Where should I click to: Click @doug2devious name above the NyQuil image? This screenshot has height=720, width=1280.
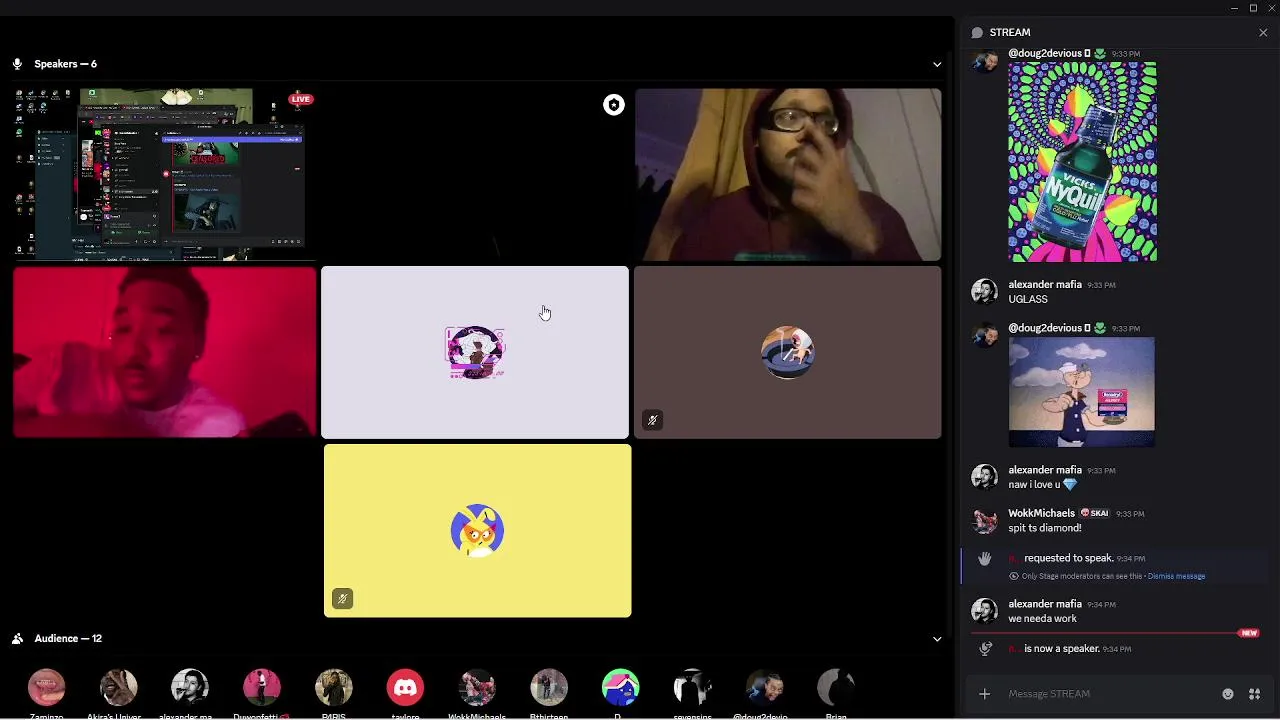point(1045,54)
